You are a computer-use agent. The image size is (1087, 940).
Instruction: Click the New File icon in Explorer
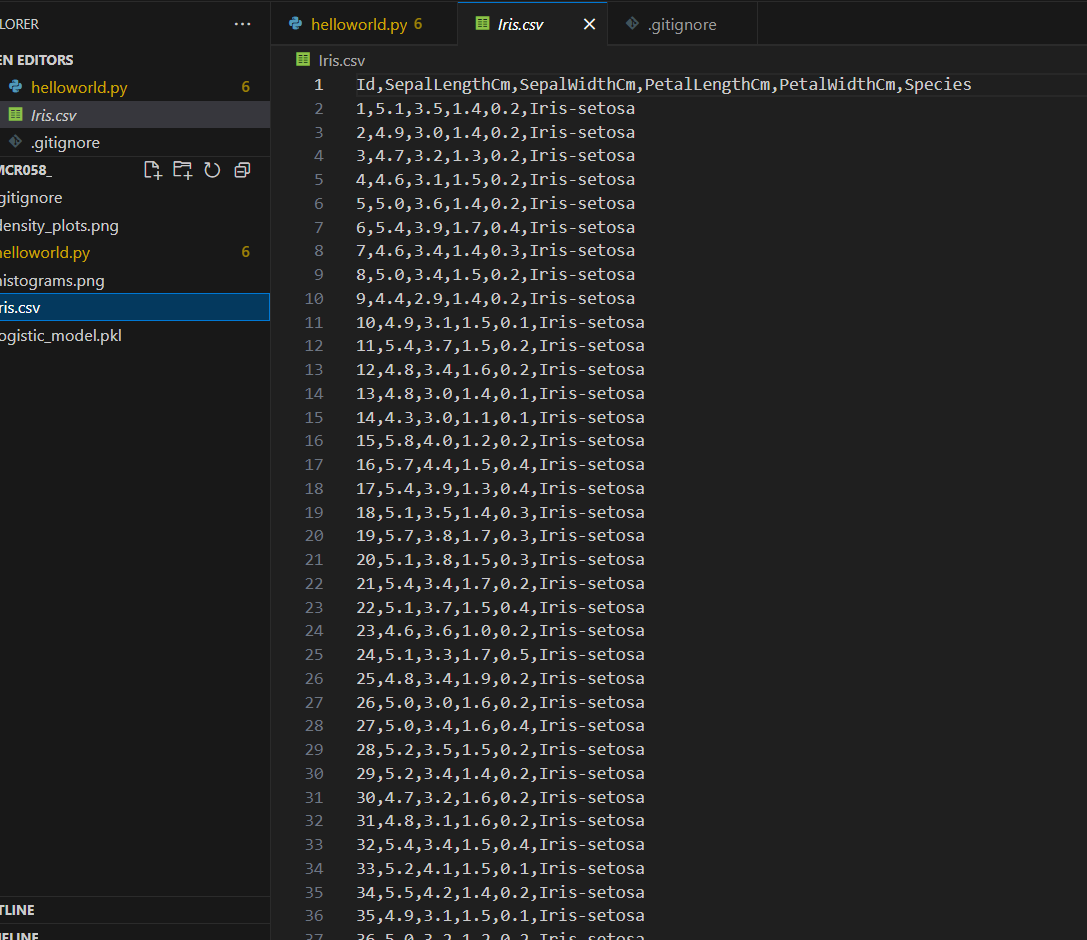coord(153,170)
